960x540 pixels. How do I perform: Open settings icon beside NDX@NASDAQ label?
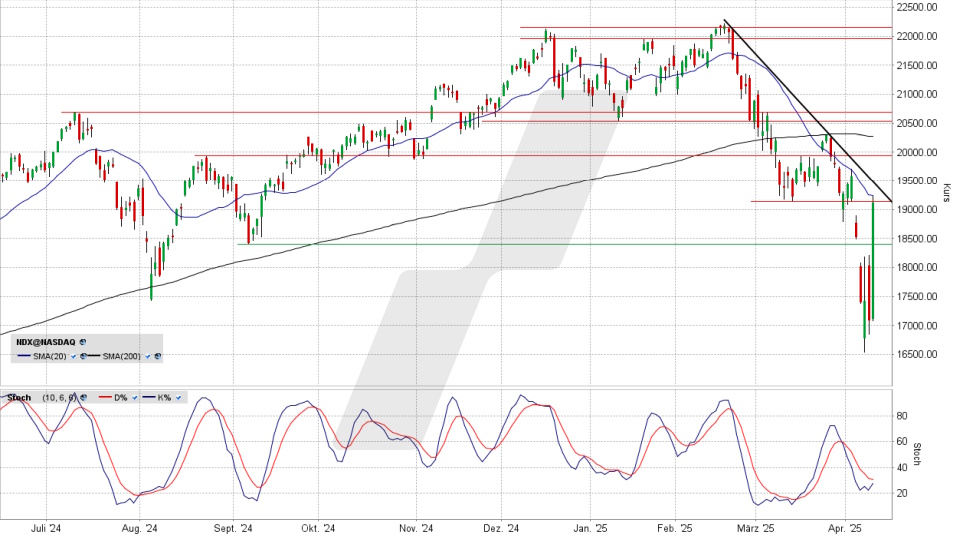[83, 342]
